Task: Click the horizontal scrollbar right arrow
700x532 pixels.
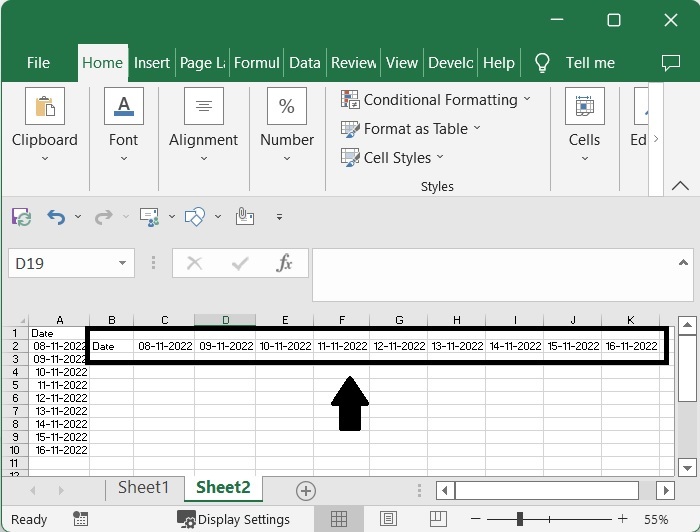Action: click(665, 490)
